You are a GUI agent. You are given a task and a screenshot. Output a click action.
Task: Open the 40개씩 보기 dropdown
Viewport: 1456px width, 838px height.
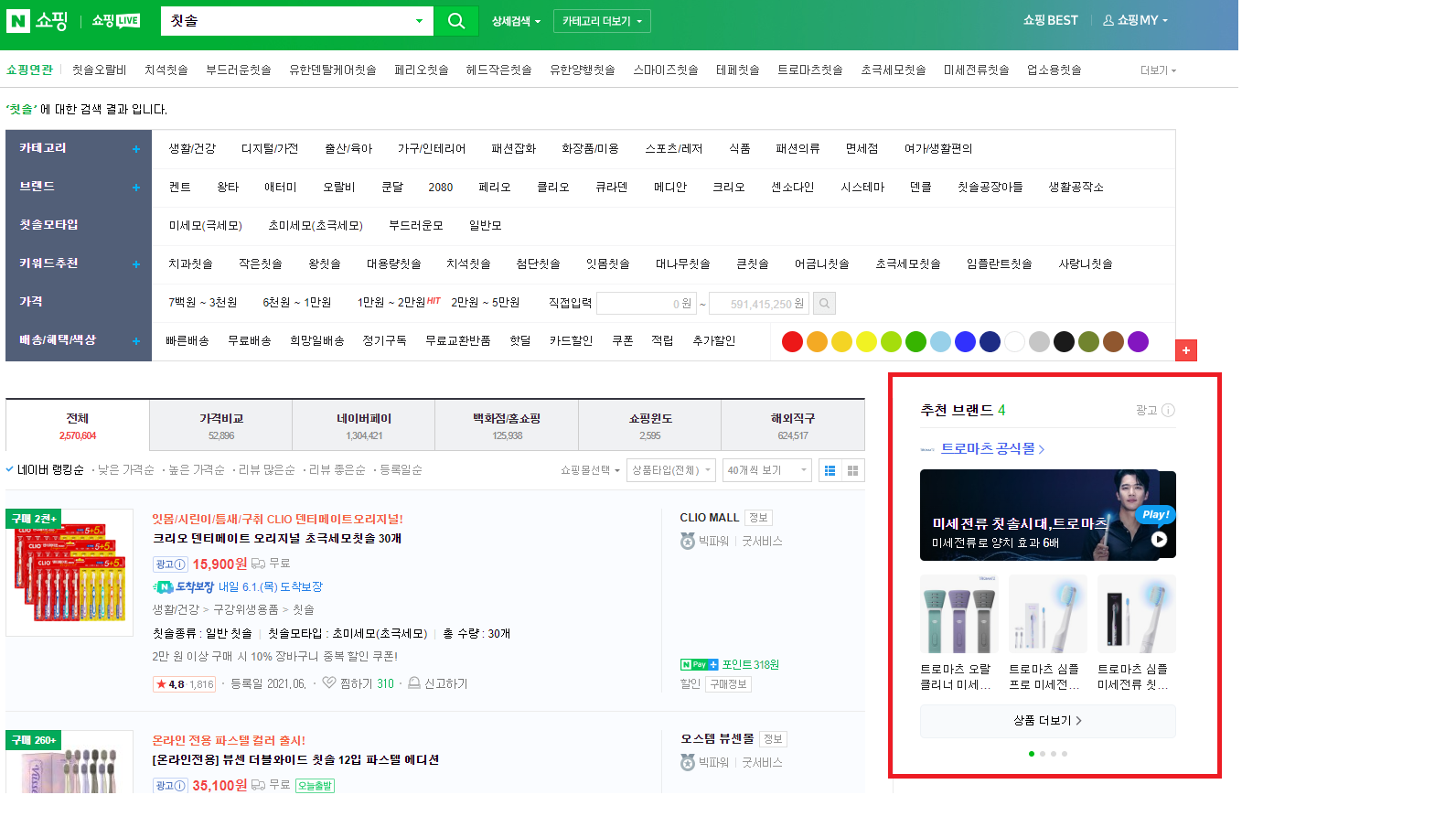(x=767, y=470)
